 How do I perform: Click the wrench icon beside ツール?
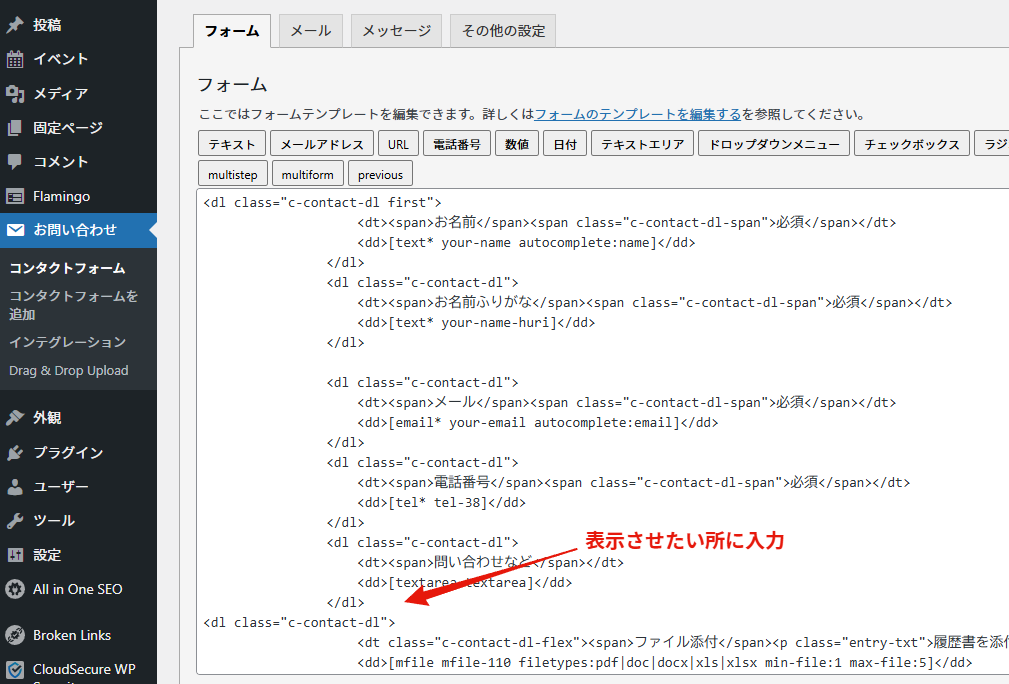[15, 521]
